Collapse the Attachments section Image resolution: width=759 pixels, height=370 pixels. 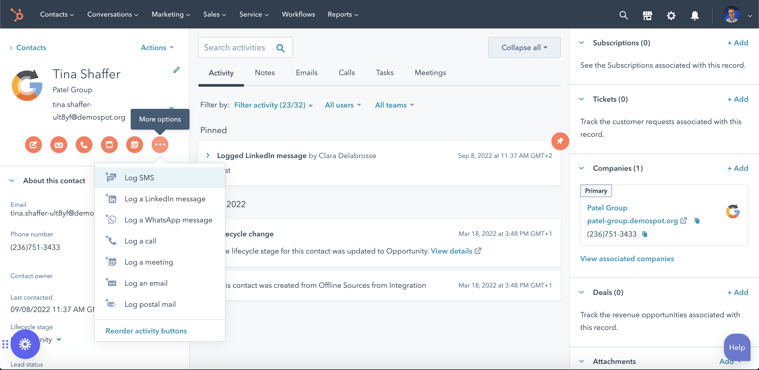click(582, 362)
